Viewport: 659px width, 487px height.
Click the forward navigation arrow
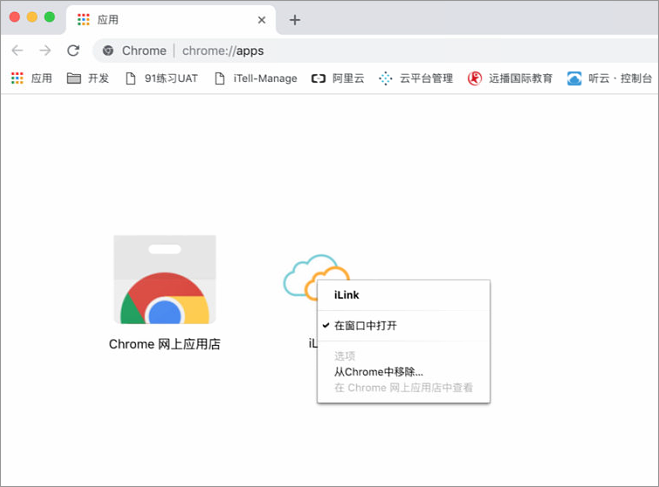coord(44,51)
